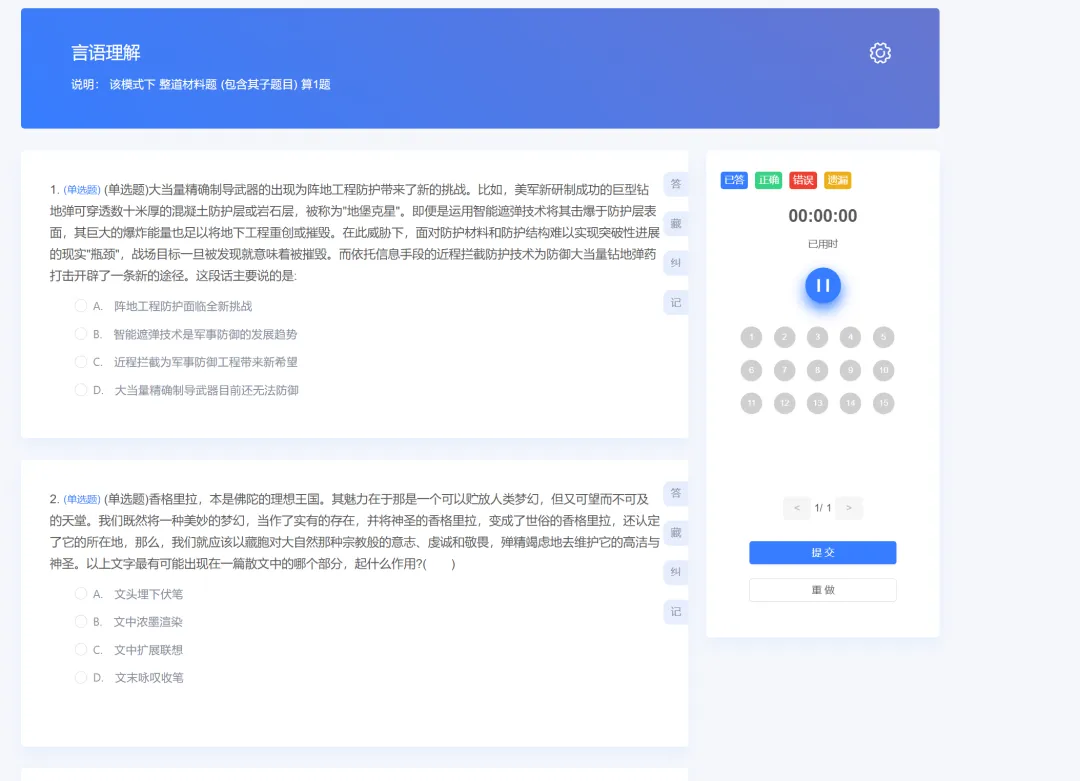Viewport: 1080px width, 781px height.
Task: Jump to question circle 13
Action: pyautogui.click(x=818, y=403)
